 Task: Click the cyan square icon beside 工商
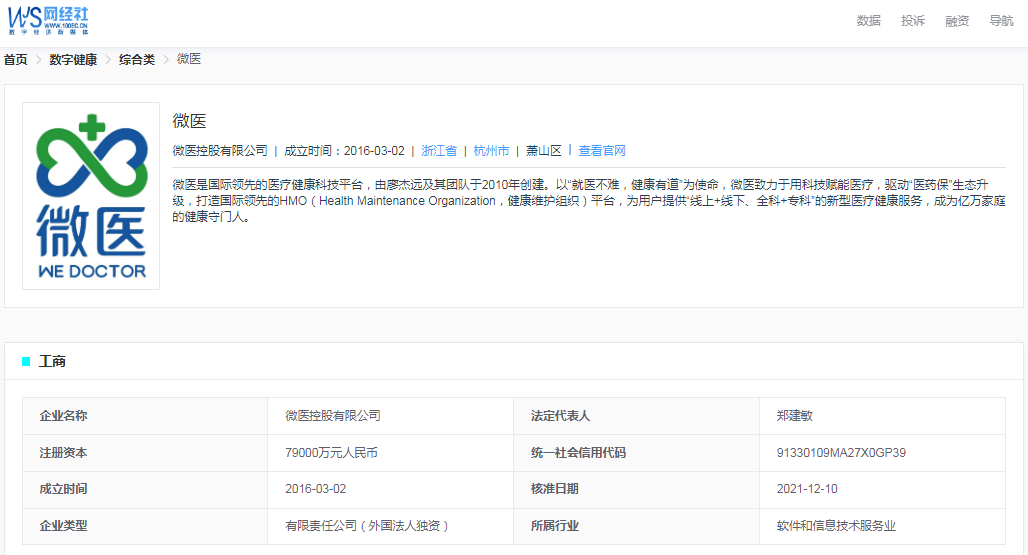[26, 361]
